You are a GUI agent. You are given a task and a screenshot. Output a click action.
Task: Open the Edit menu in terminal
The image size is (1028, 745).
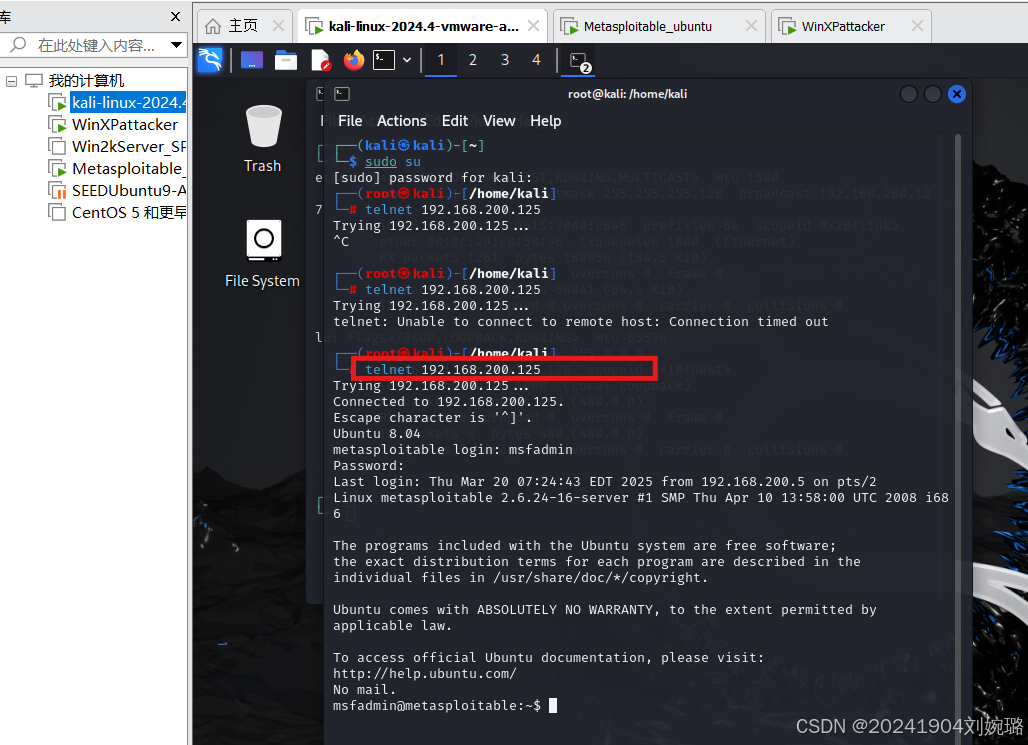(454, 121)
